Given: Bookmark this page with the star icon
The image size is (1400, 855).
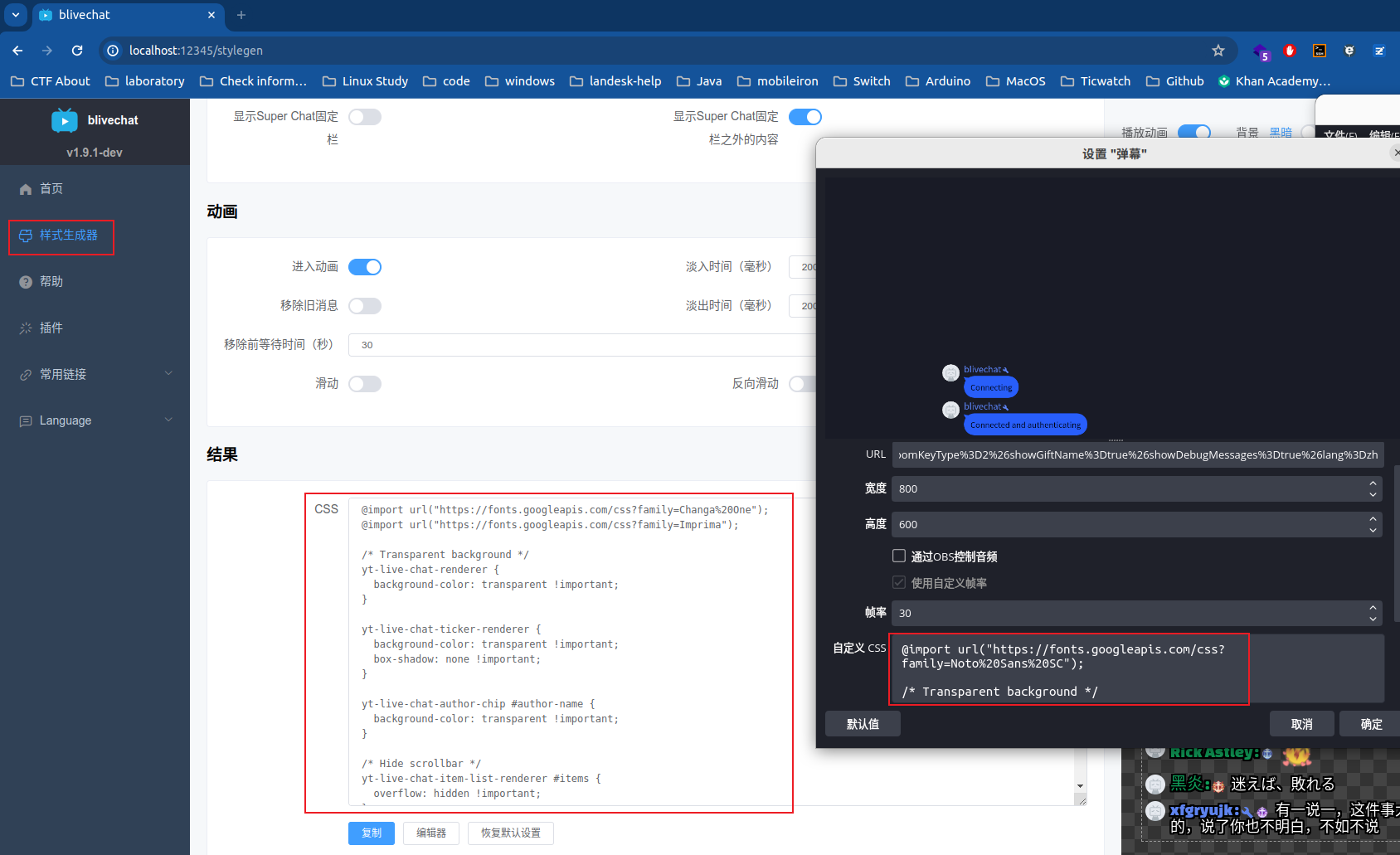Looking at the screenshot, I should point(1218,51).
